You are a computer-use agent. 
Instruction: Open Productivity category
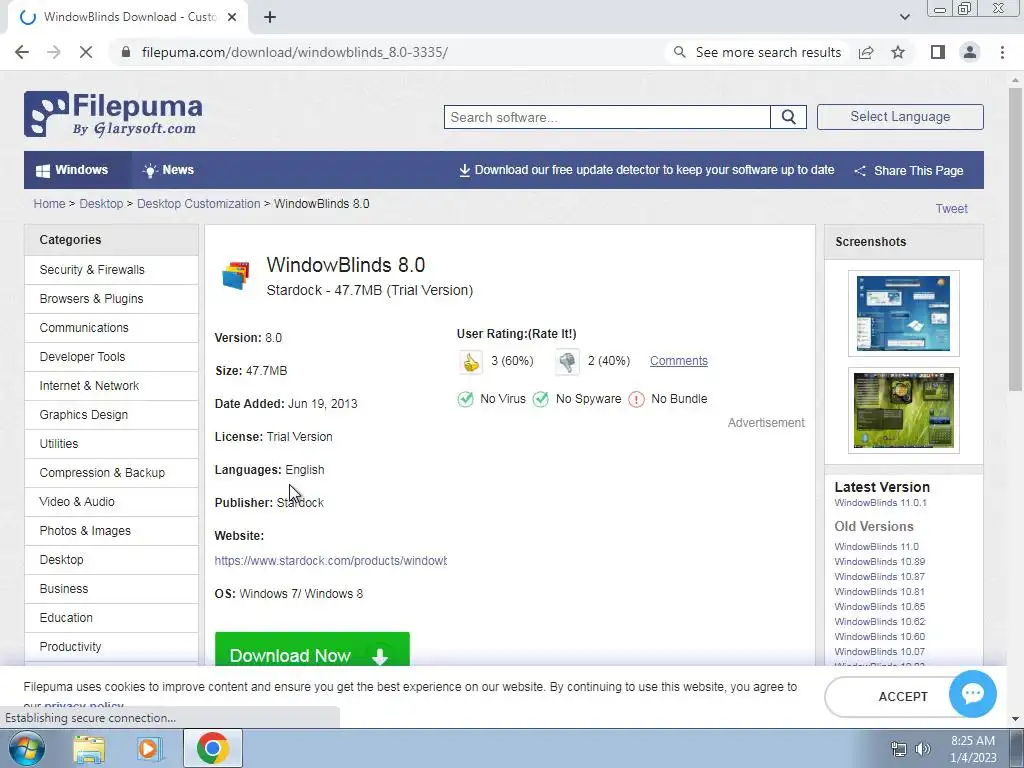point(112,647)
